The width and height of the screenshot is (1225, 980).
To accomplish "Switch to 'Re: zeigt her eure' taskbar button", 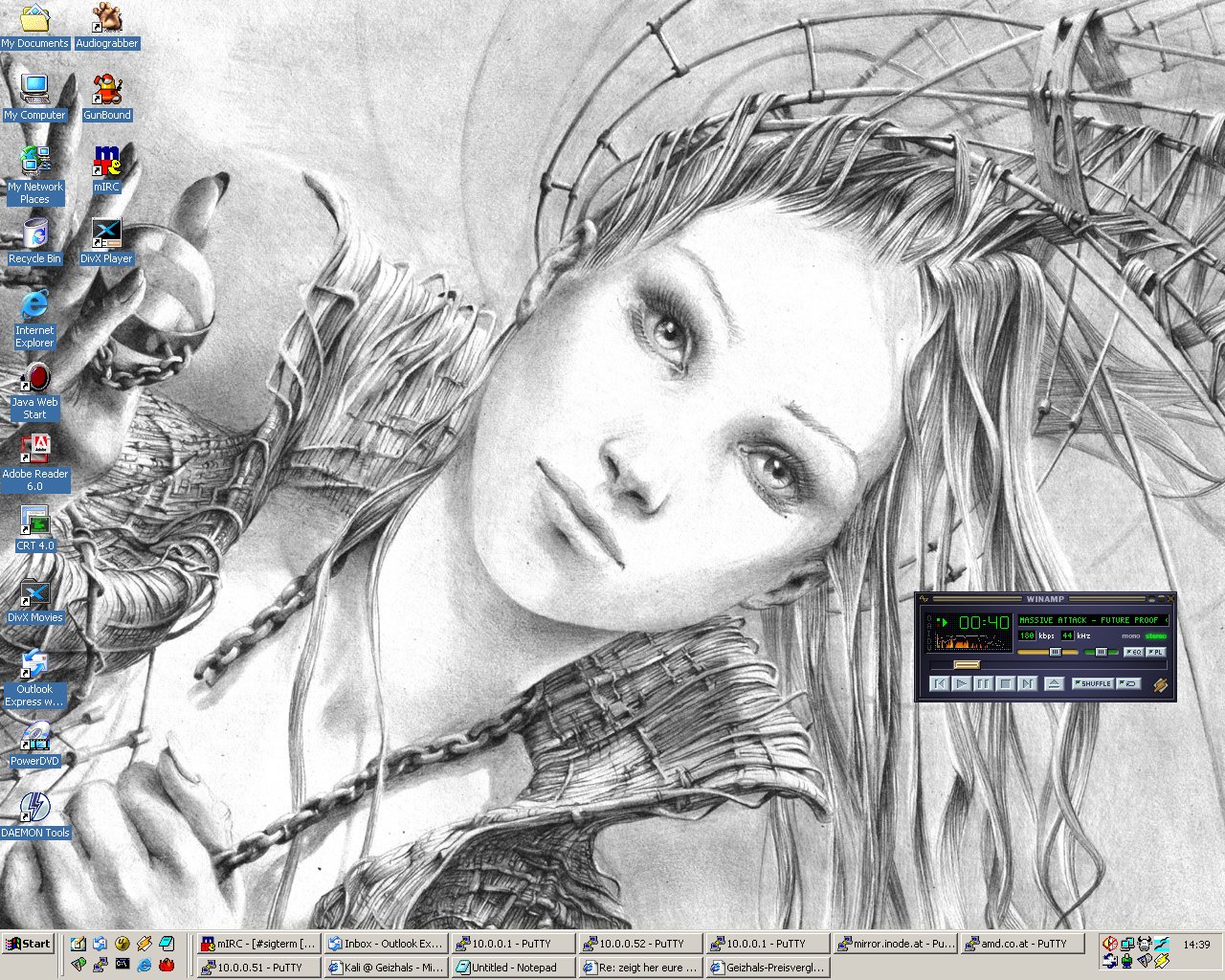I will (x=641, y=968).
